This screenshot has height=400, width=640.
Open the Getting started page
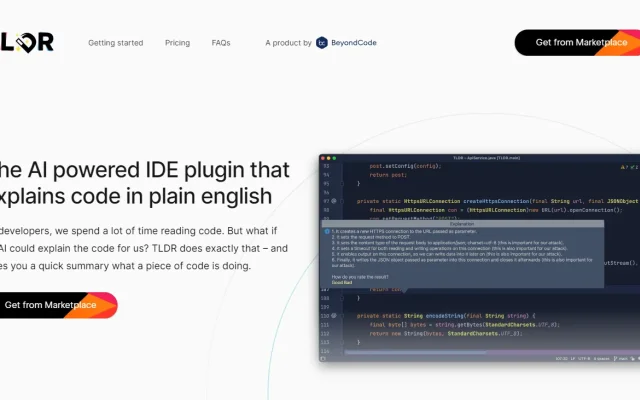(116, 43)
